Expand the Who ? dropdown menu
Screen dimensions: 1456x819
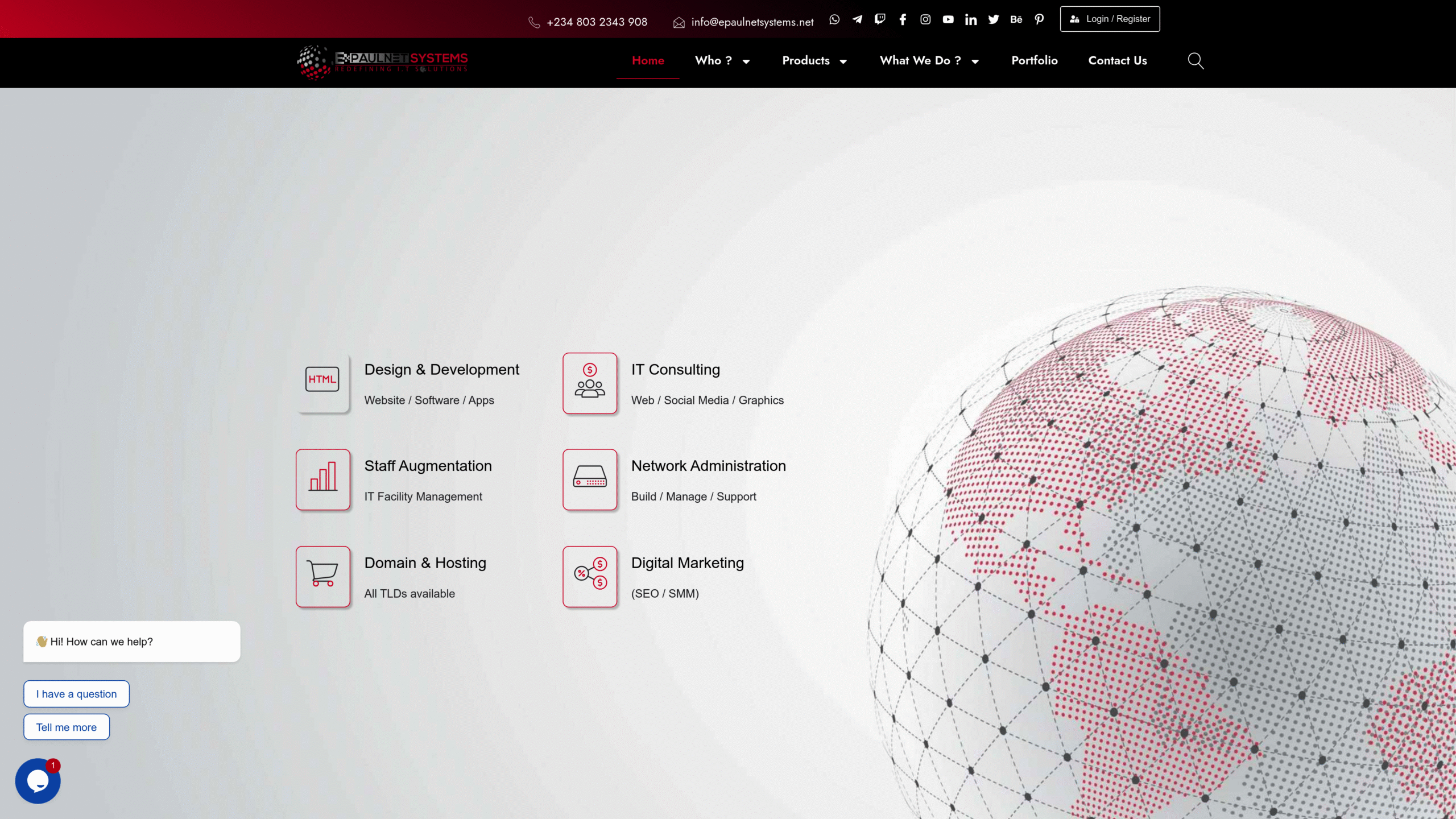[x=722, y=61]
